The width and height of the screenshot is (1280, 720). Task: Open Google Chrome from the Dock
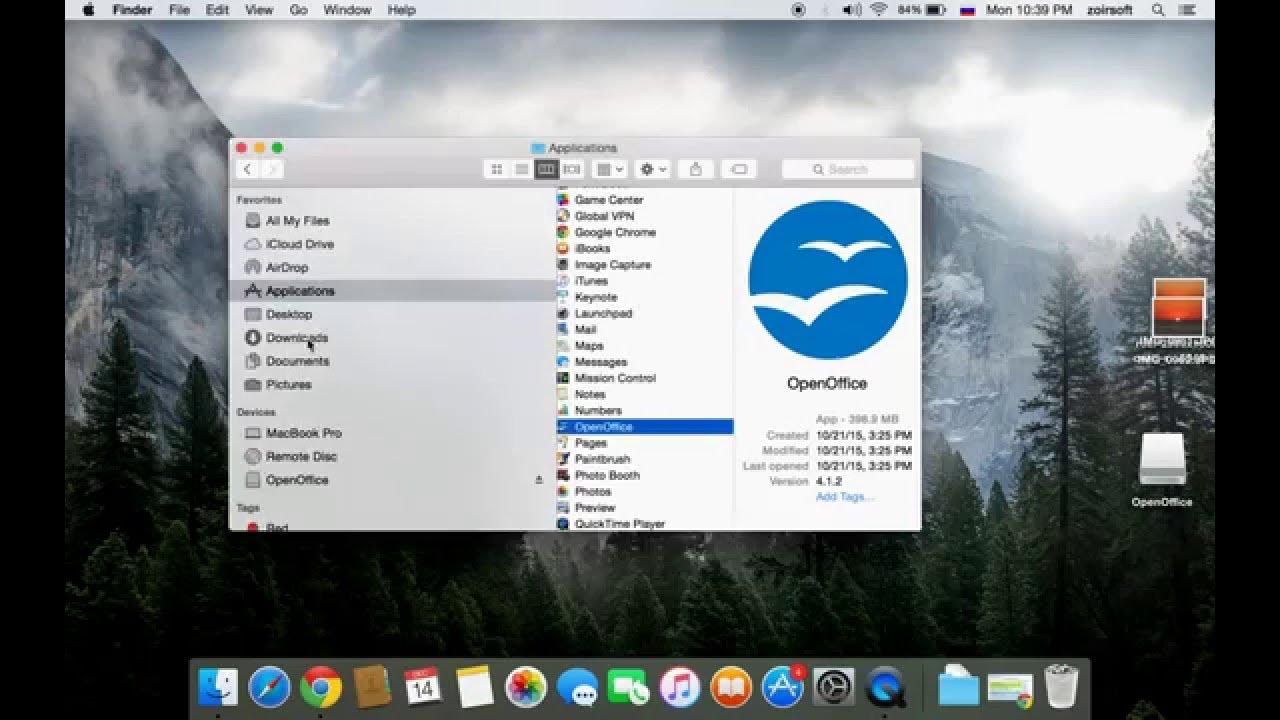pos(321,687)
